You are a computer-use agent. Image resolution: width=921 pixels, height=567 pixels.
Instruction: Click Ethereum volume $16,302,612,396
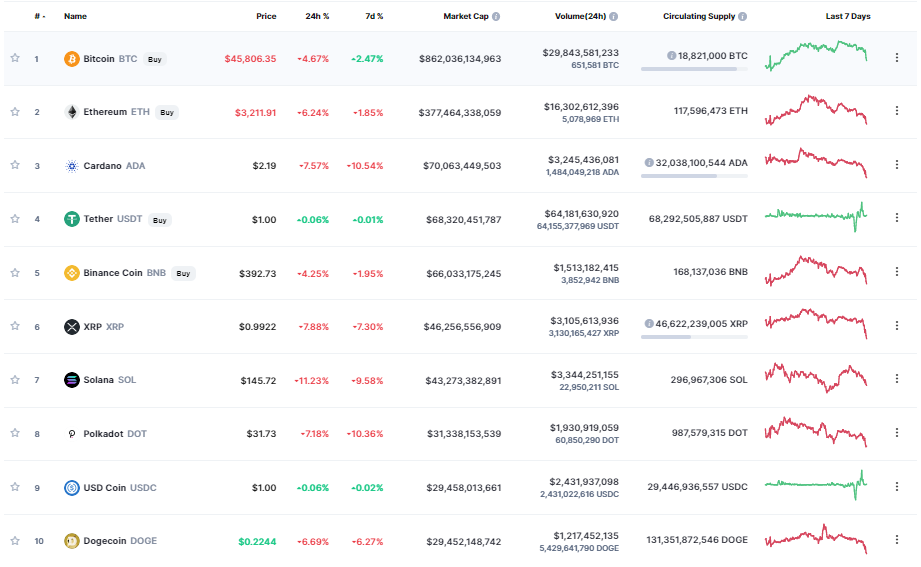pos(581,107)
